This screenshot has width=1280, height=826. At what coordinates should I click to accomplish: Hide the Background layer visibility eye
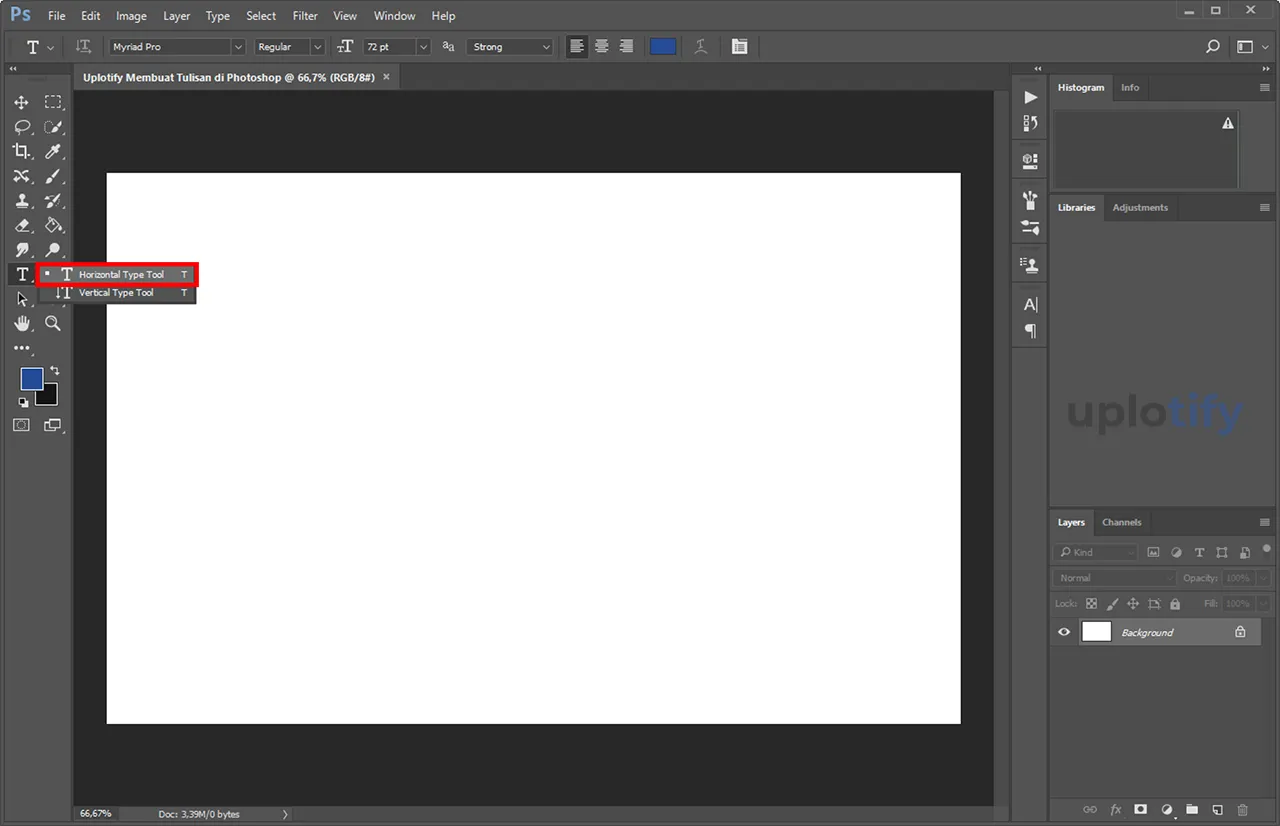click(1064, 632)
